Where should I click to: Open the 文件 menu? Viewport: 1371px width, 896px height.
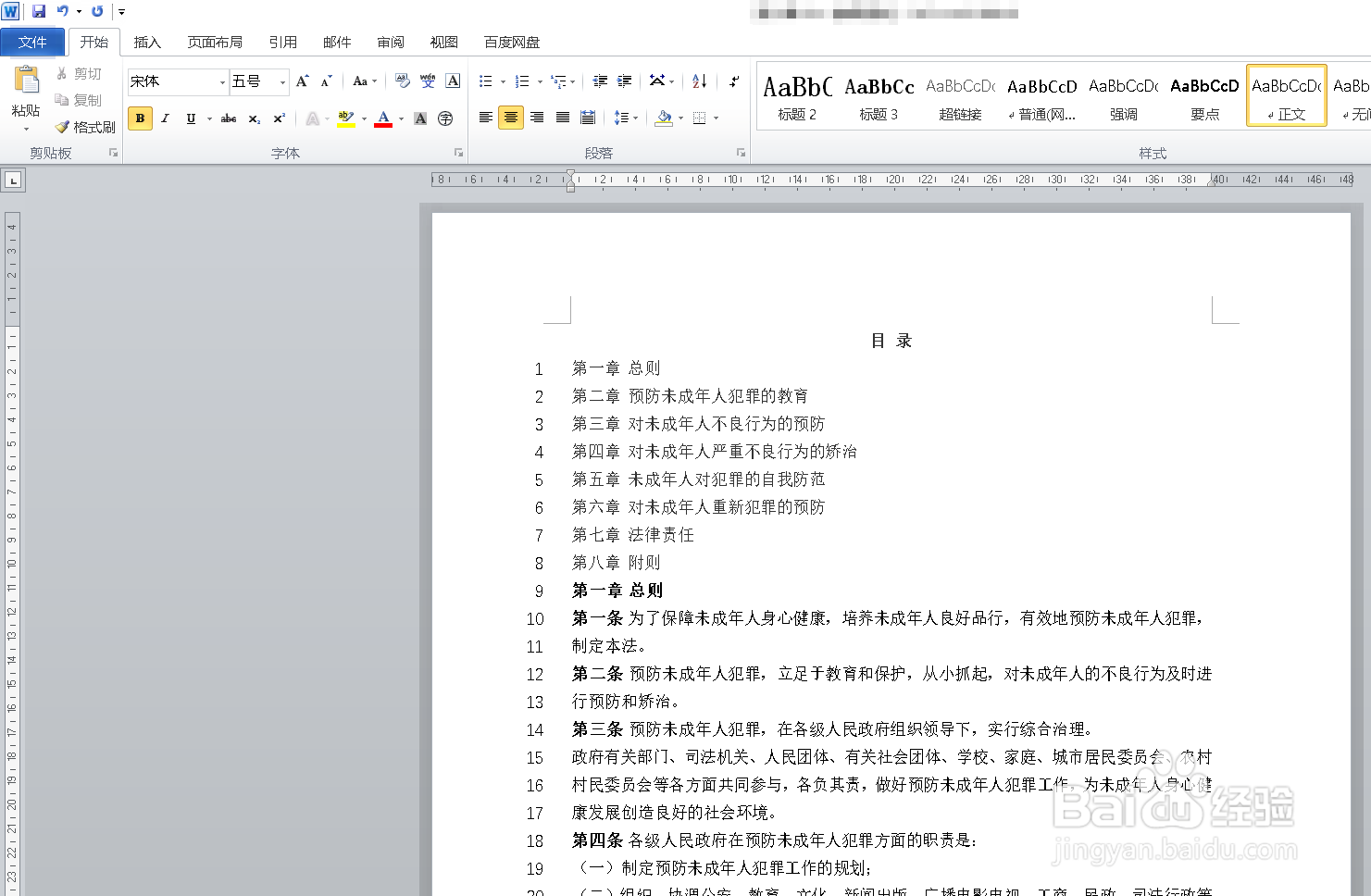point(32,42)
